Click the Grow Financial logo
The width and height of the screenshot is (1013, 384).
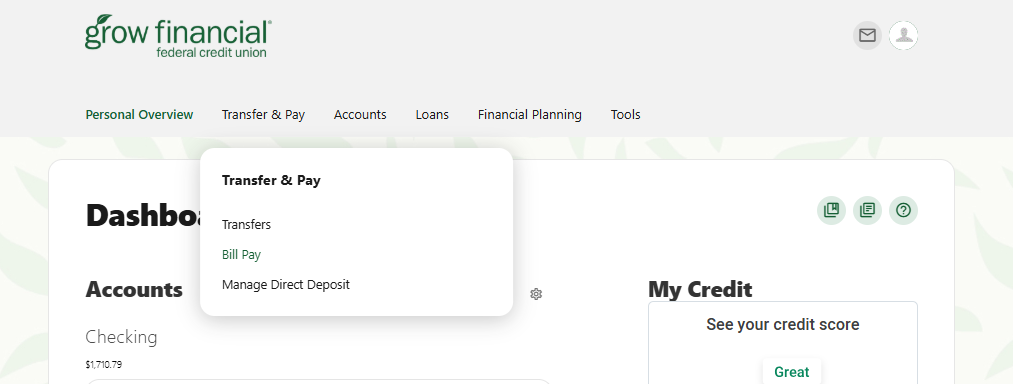[x=178, y=36]
